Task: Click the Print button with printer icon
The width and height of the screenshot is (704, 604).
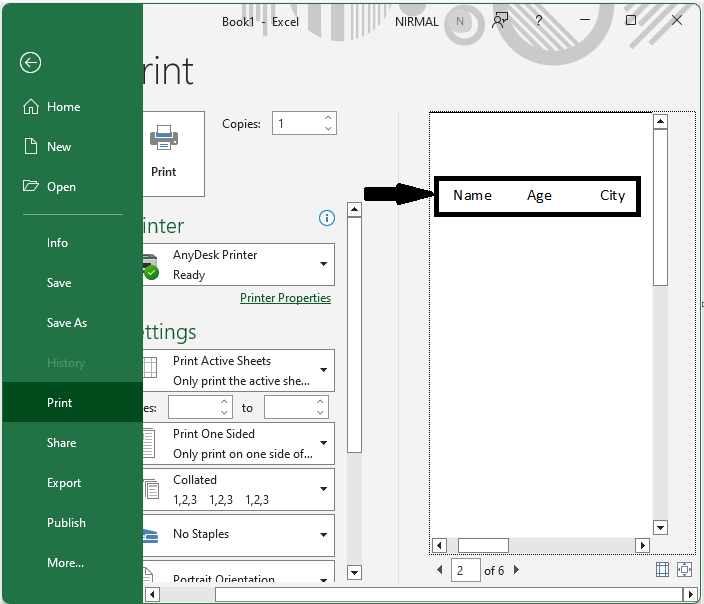Action: coord(165,153)
